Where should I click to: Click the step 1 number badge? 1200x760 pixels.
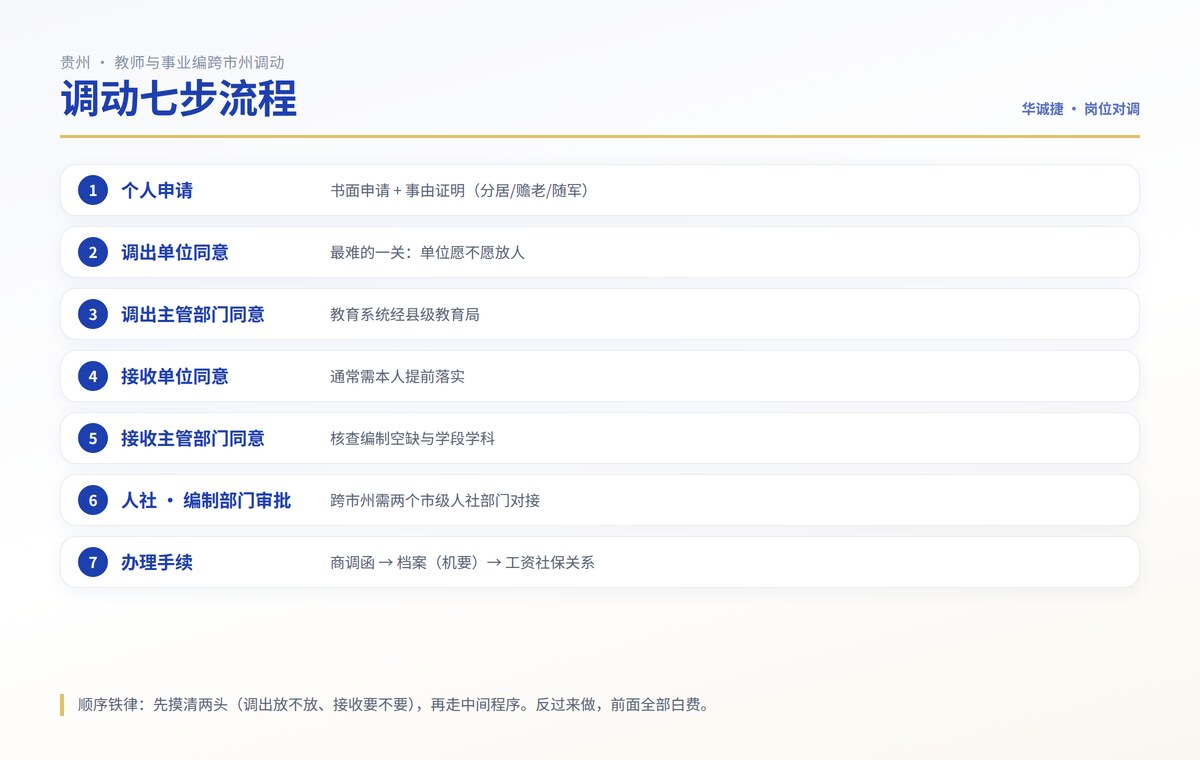click(93, 190)
